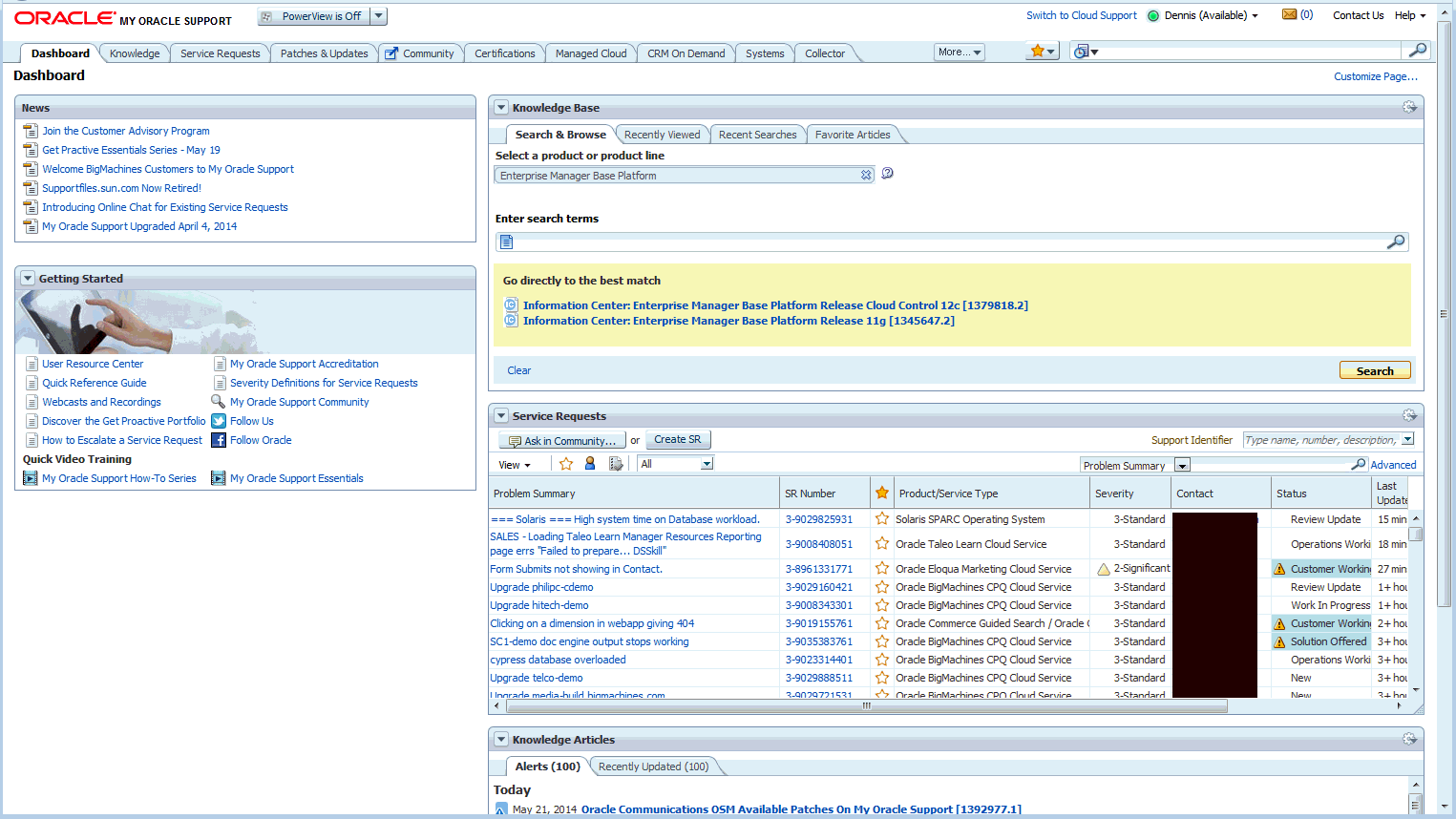Open the Patches & Updates tab
The image size is (1456, 819).
point(325,53)
